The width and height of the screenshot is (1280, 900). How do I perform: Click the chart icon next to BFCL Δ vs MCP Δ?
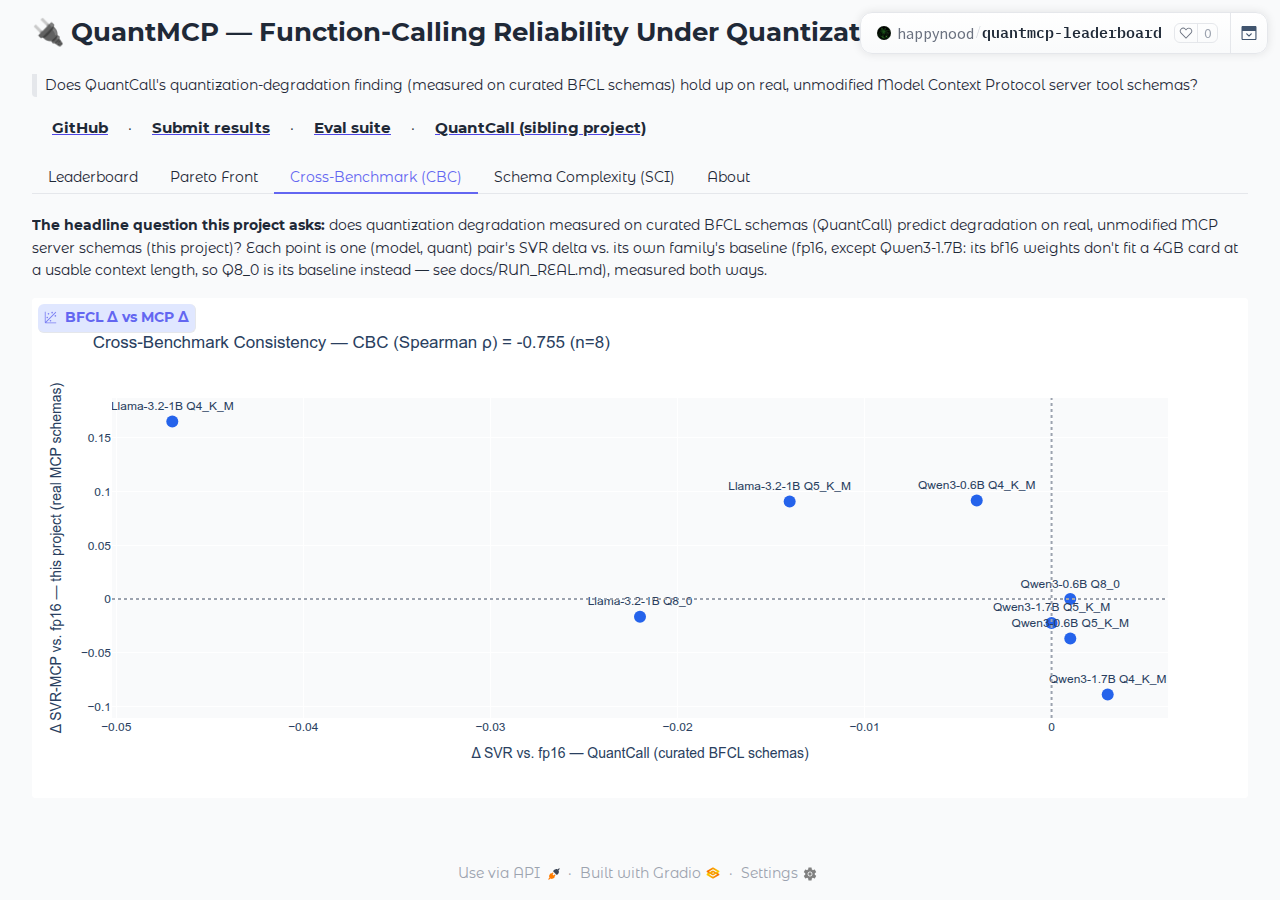coord(51,318)
